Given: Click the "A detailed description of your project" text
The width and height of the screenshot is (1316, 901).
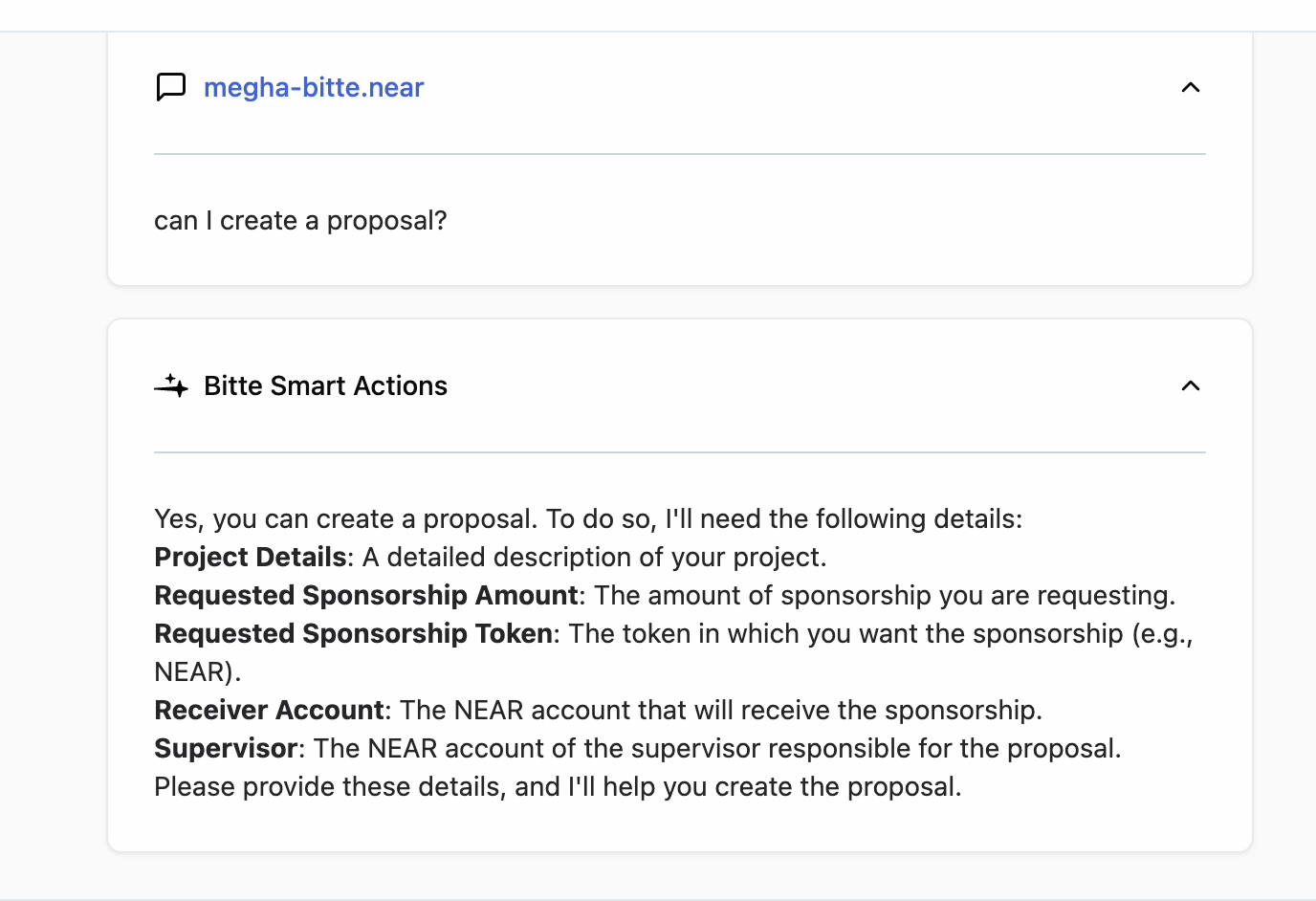Looking at the screenshot, I should tap(593, 557).
